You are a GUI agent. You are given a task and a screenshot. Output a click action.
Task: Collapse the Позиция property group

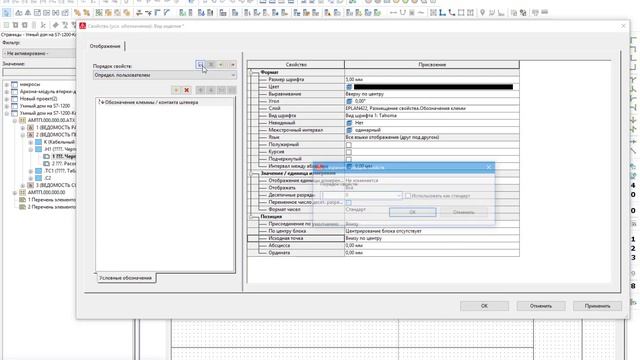coord(251,217)
